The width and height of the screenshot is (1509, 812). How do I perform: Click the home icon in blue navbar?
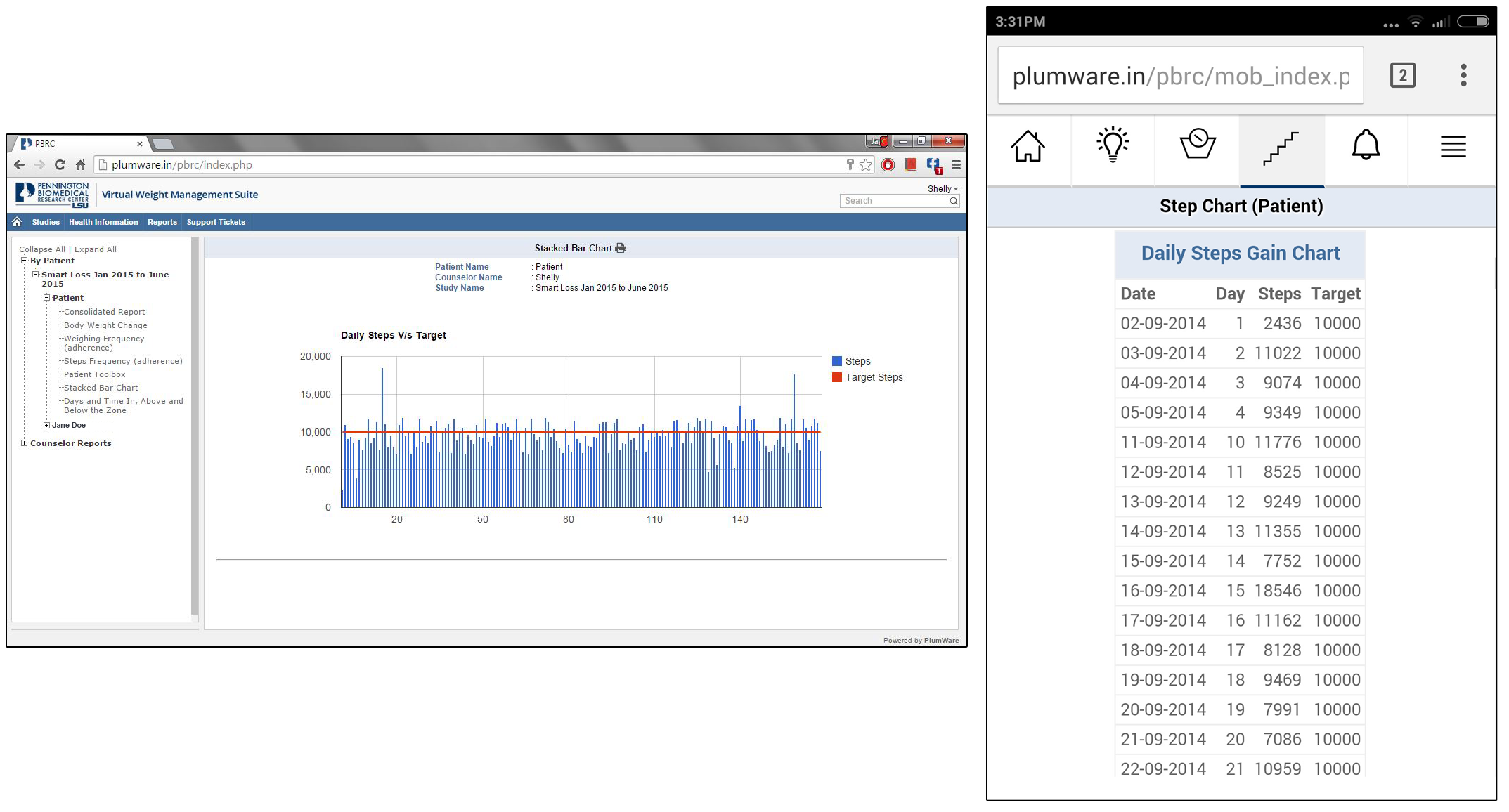tap(18, 222)
